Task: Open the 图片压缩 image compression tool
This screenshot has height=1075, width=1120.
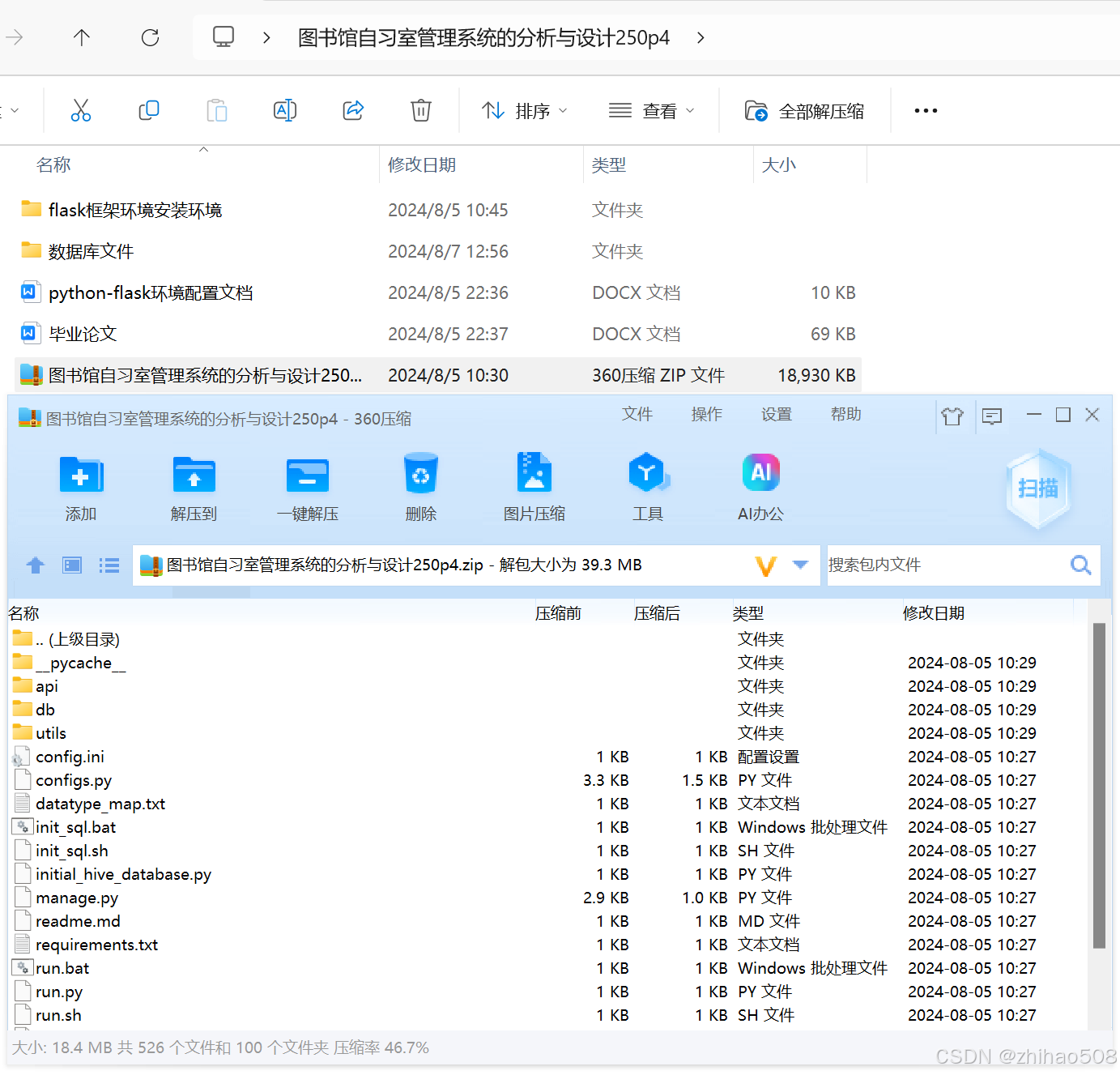Action: (x=534, y=486)
